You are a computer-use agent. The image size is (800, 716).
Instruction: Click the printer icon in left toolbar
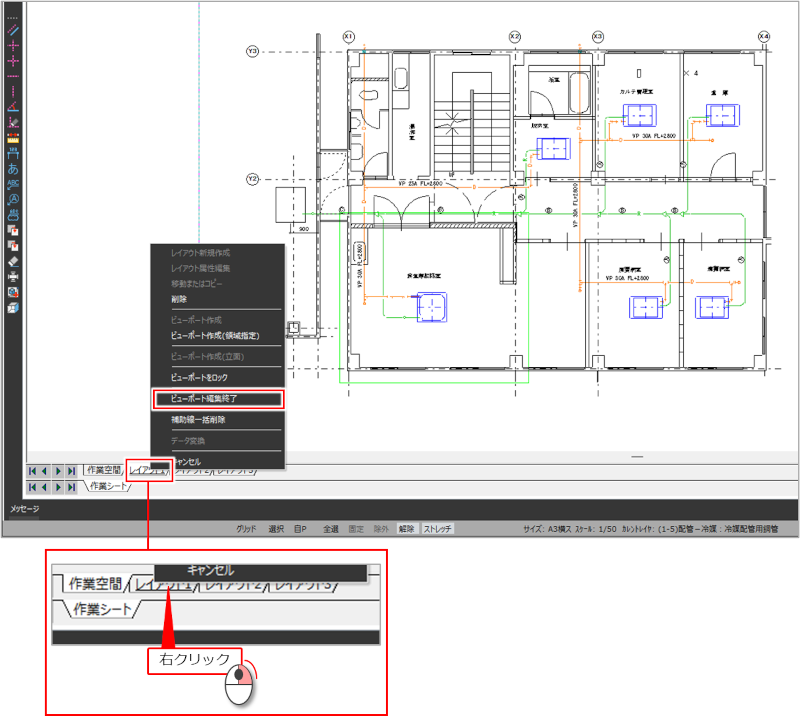(13, 275)
